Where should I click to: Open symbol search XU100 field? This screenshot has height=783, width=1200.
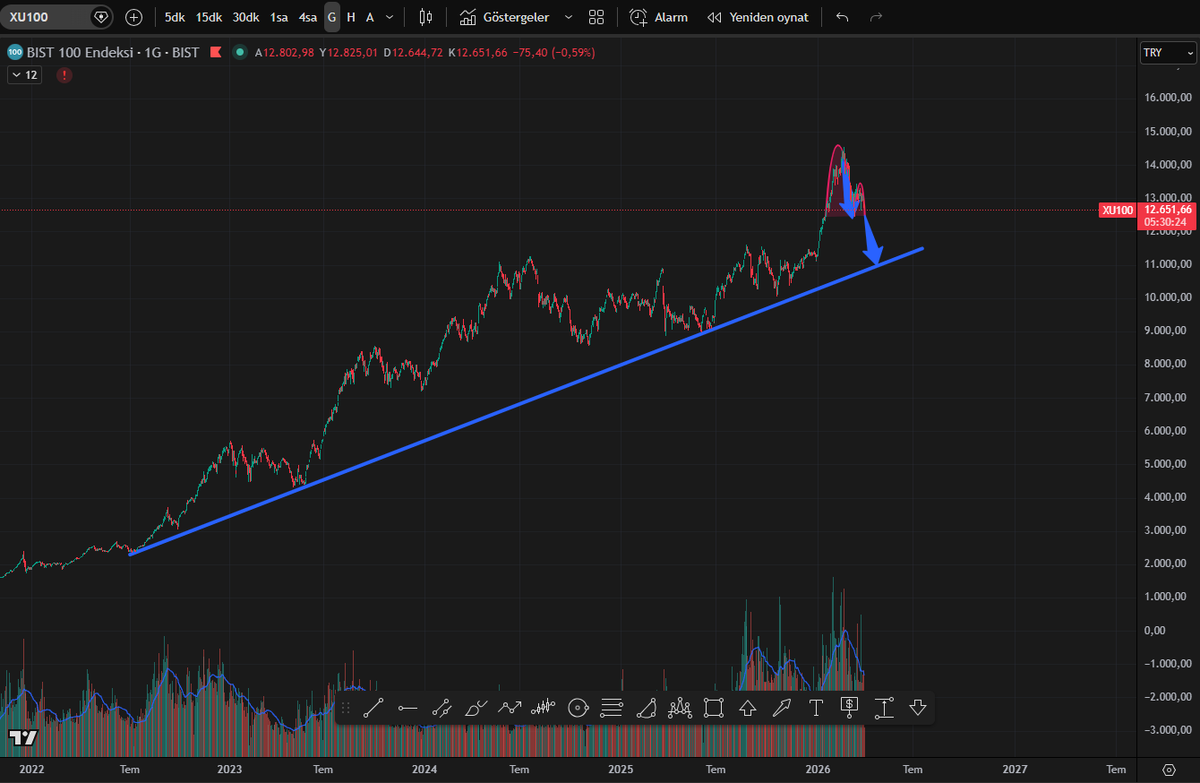tap(59, 17)
